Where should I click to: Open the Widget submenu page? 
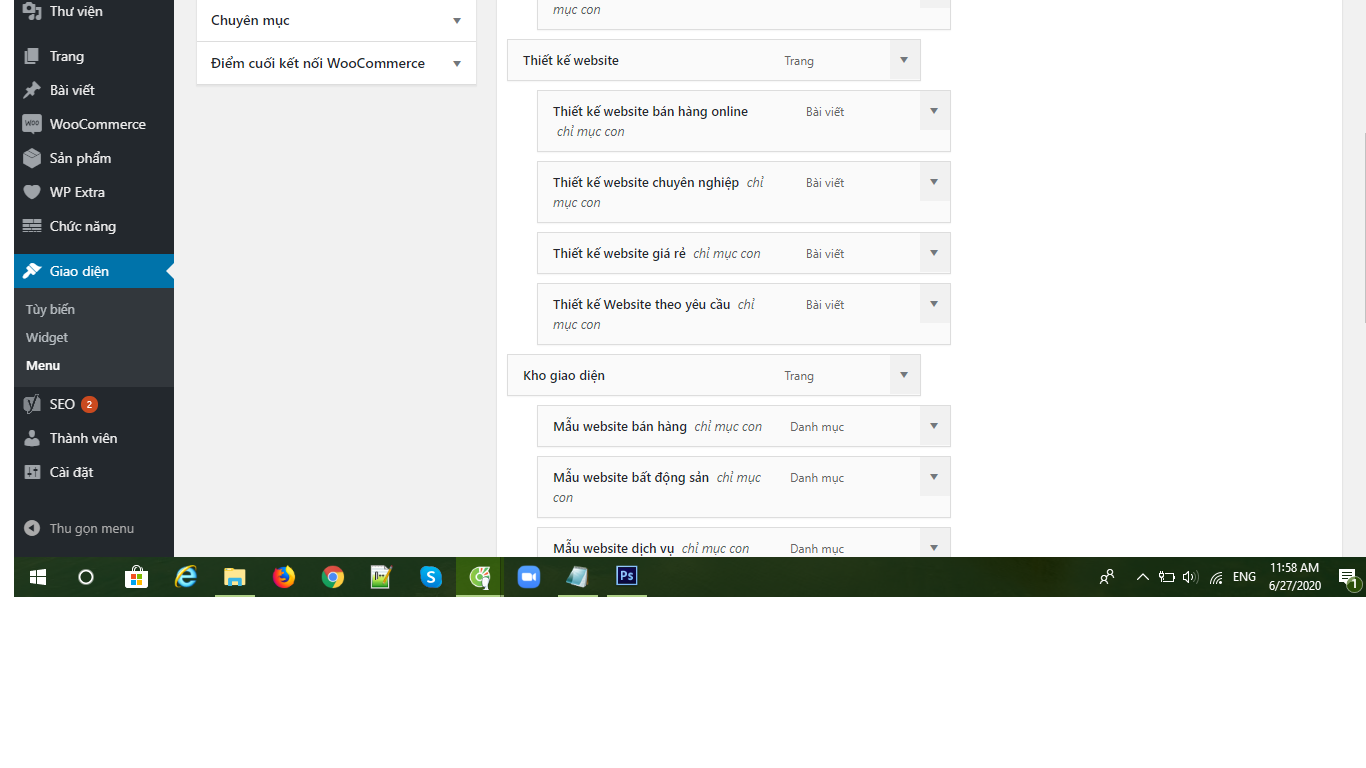click(47, 337)
